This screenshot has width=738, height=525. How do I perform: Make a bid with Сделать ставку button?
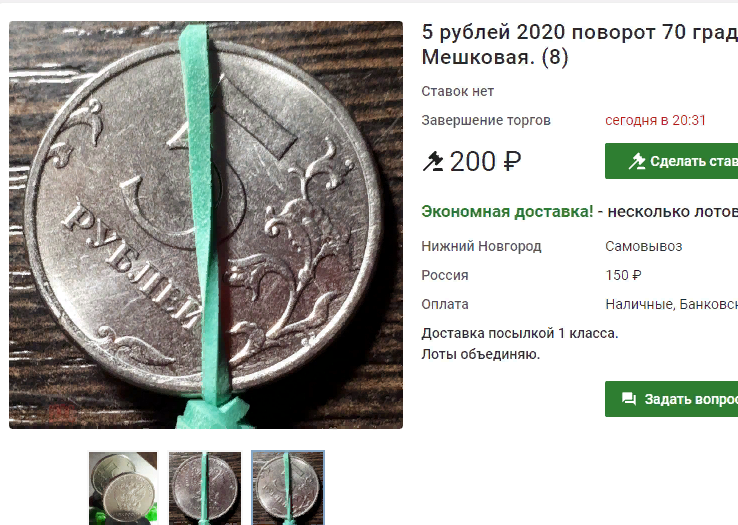click(x=672, y=161)
